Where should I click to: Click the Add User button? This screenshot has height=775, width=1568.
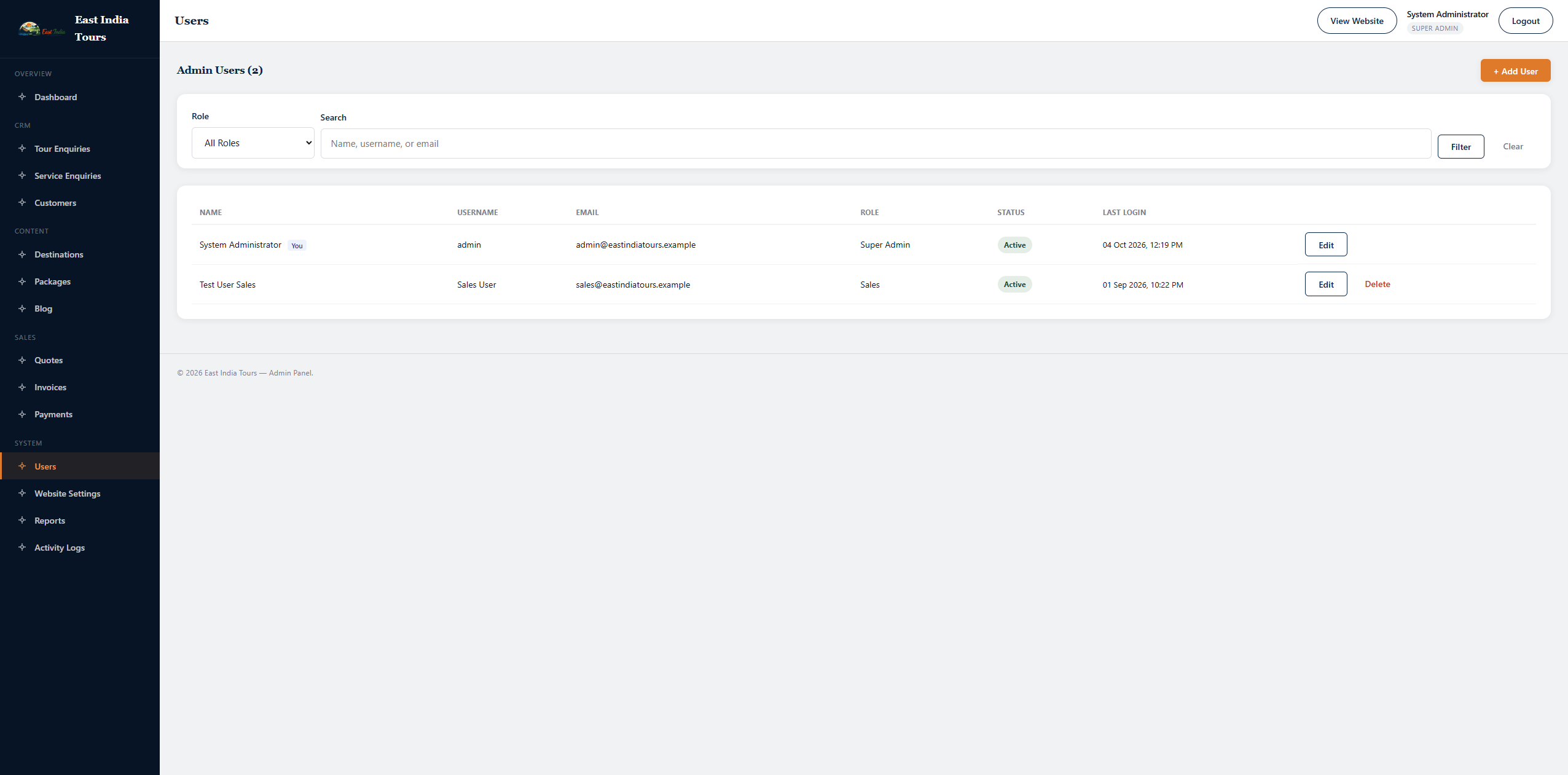point(1515,71)
